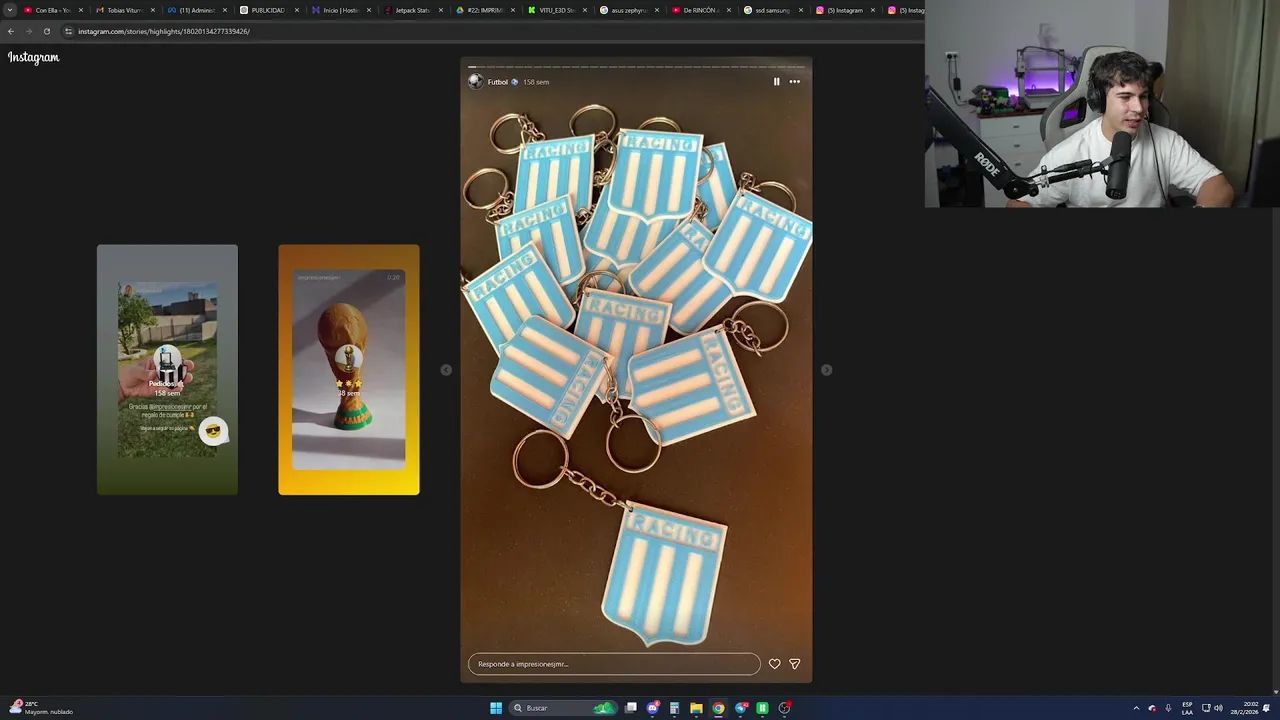Image resolution: width=1280 pixels, height=720 pixels.
Task: Pause the Instagram story playback
Action: (776, 82)
